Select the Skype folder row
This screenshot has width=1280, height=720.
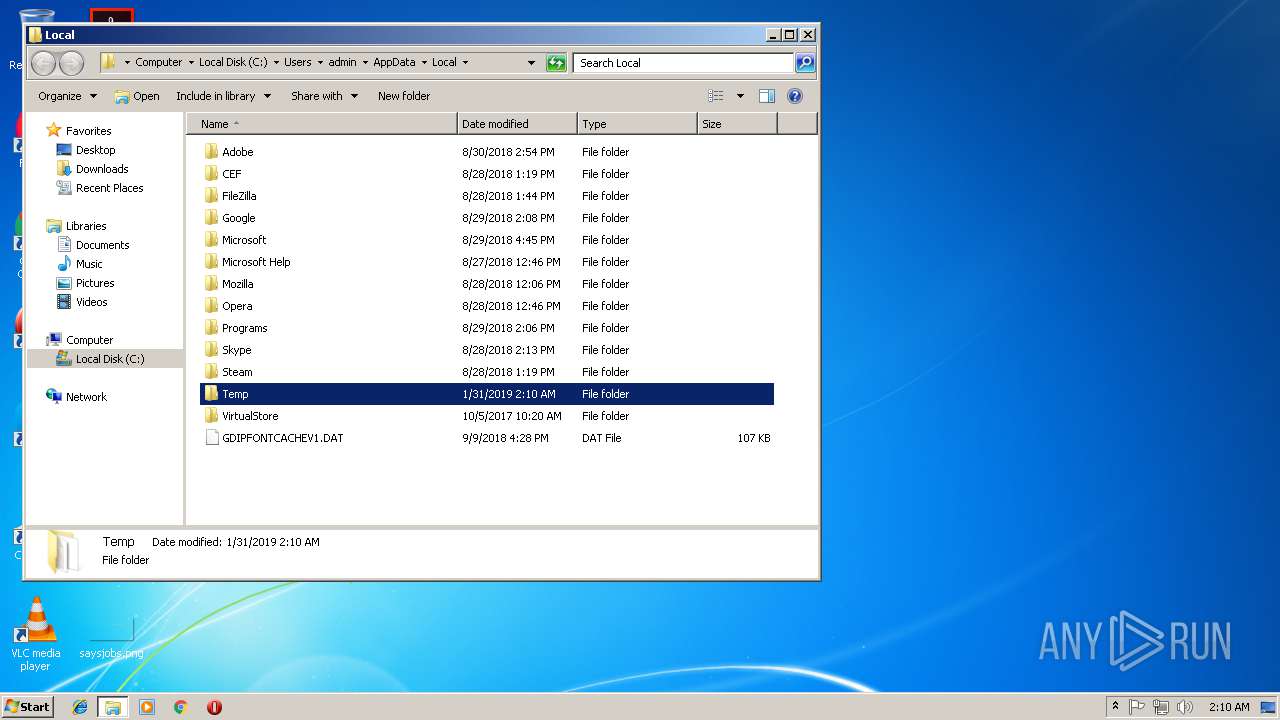tap(487, 350)
